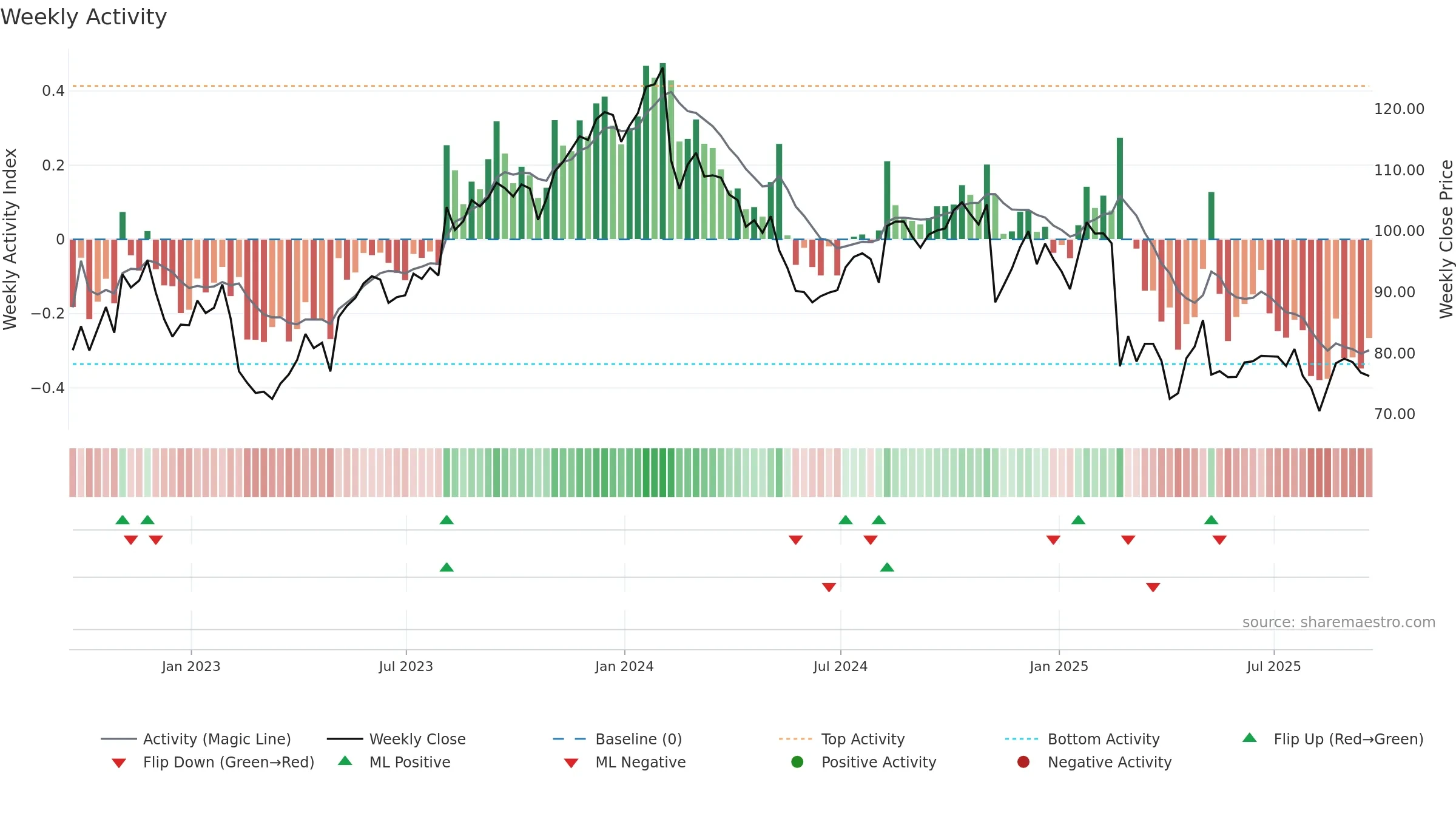Click the Flip Down marker just before Jan 2025
1456x819 pixels.
[1053, 540]
